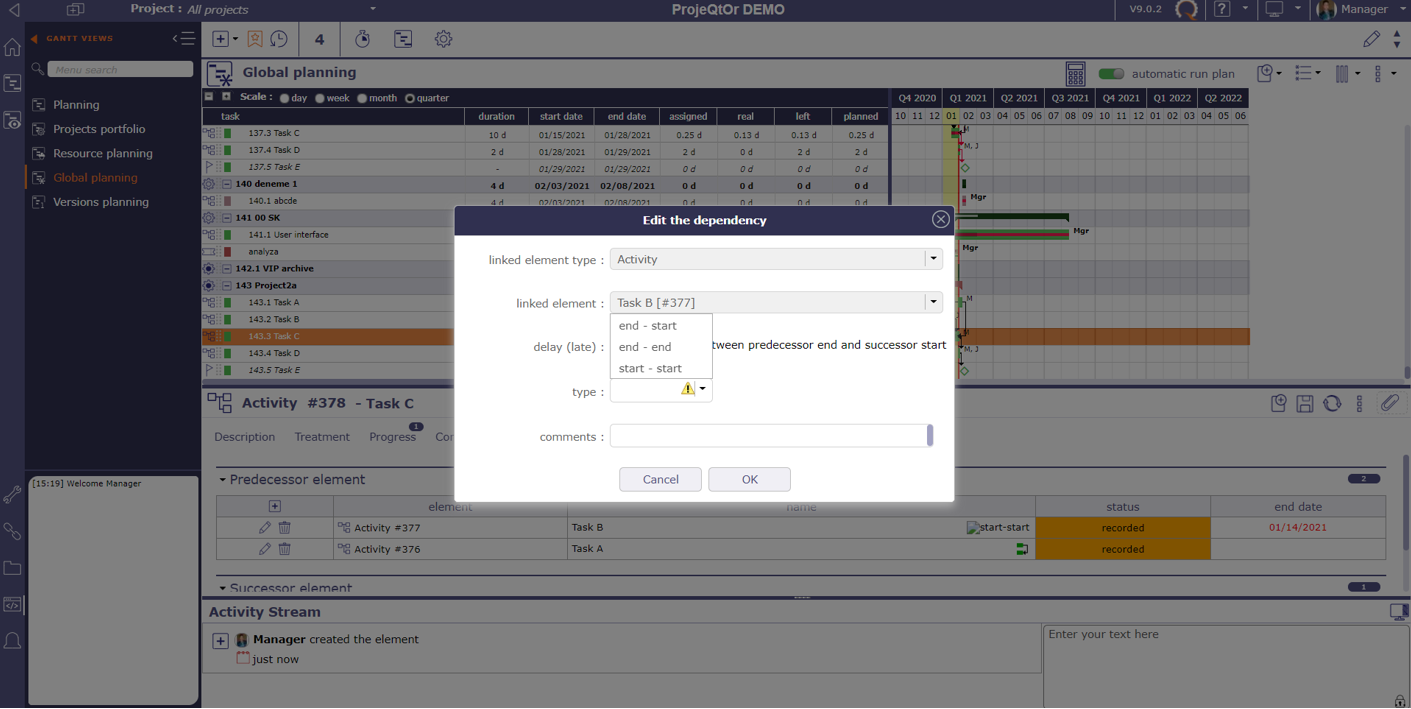Open Resource planning in the Gantt views menu
Viewport: 1411px width, 709px height.
102,153
